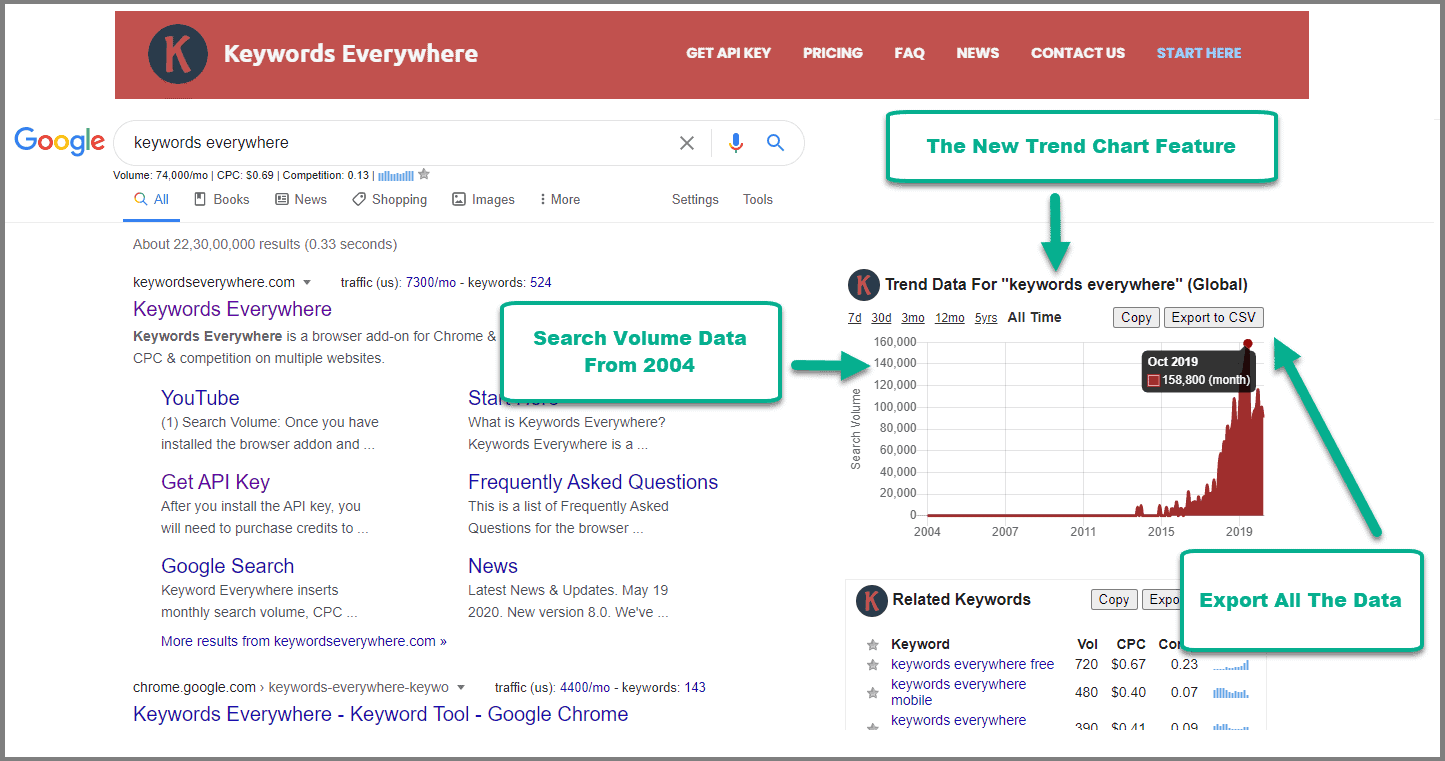The image size is (1445, 761).
Task: Click the Copy button in Related Keywords
Action: point(1114,600)
